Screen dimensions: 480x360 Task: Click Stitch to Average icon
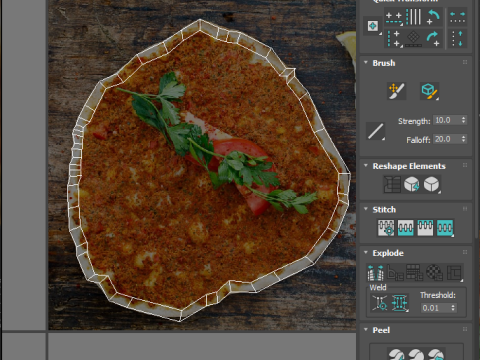(406, 228)
